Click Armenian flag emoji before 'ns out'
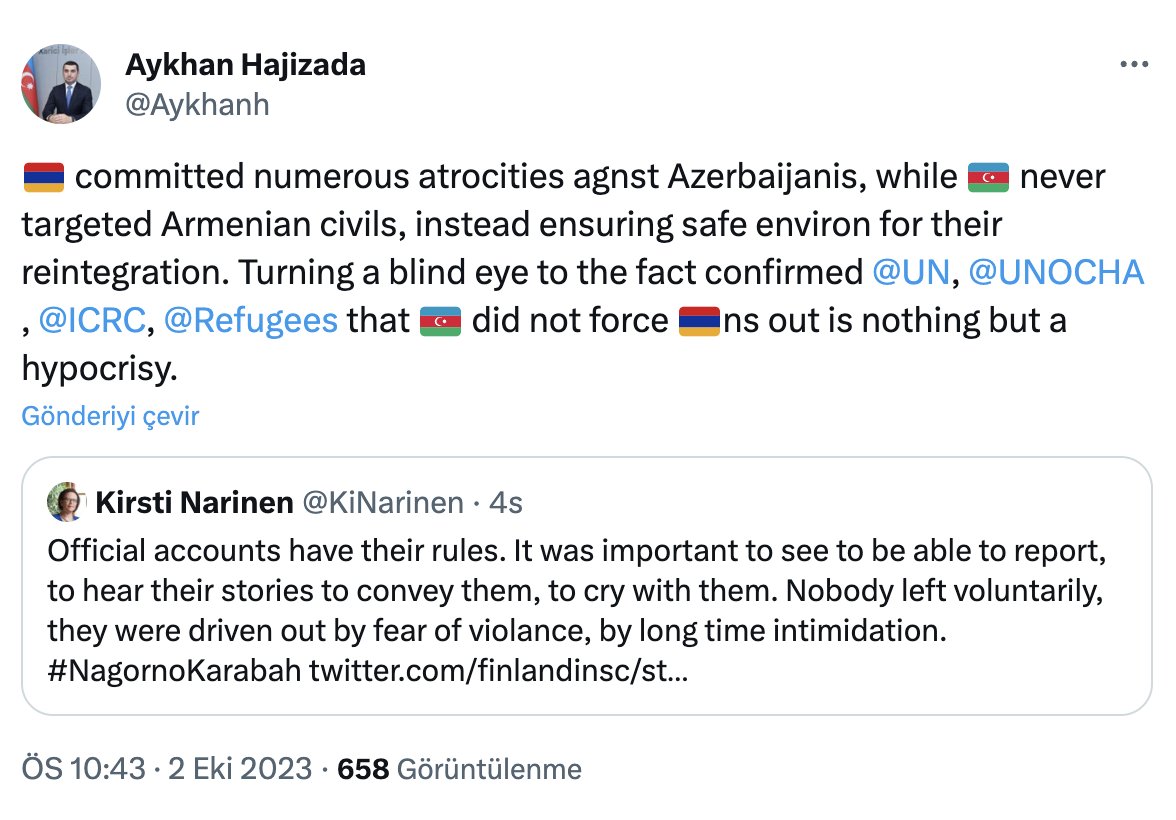Image resolution: width=1176 pixels, height=820 pixels. [x=699, y=321]
